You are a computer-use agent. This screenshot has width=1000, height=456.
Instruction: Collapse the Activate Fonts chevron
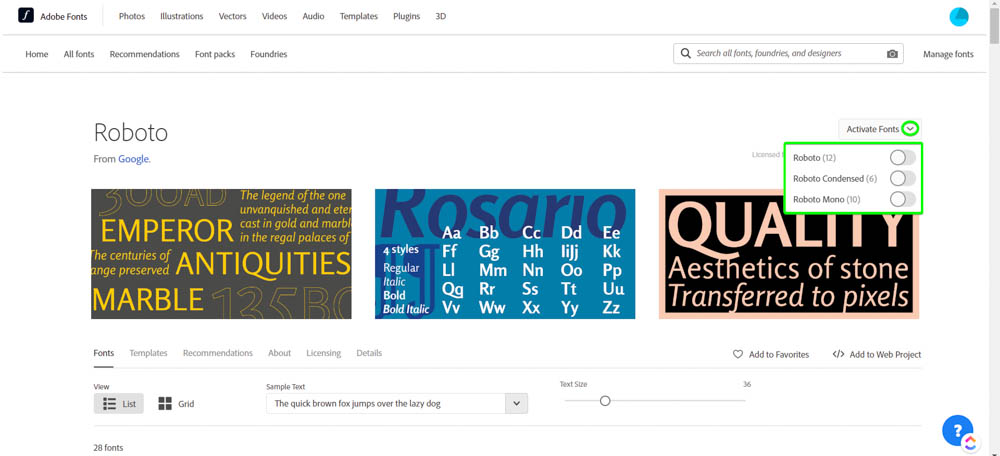(x=910, y=129)
